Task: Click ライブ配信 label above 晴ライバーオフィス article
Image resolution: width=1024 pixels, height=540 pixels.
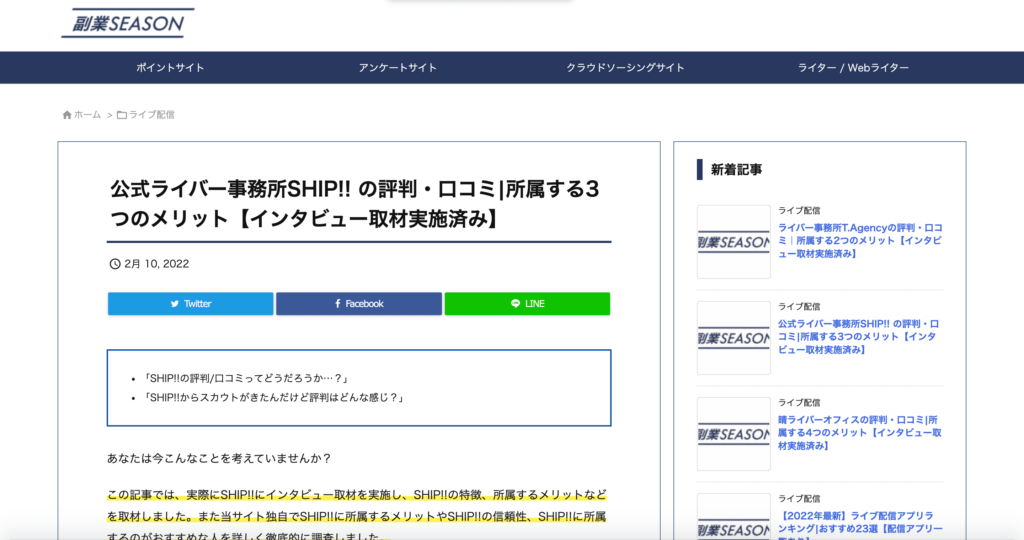Action: click(x=799, y=402)
